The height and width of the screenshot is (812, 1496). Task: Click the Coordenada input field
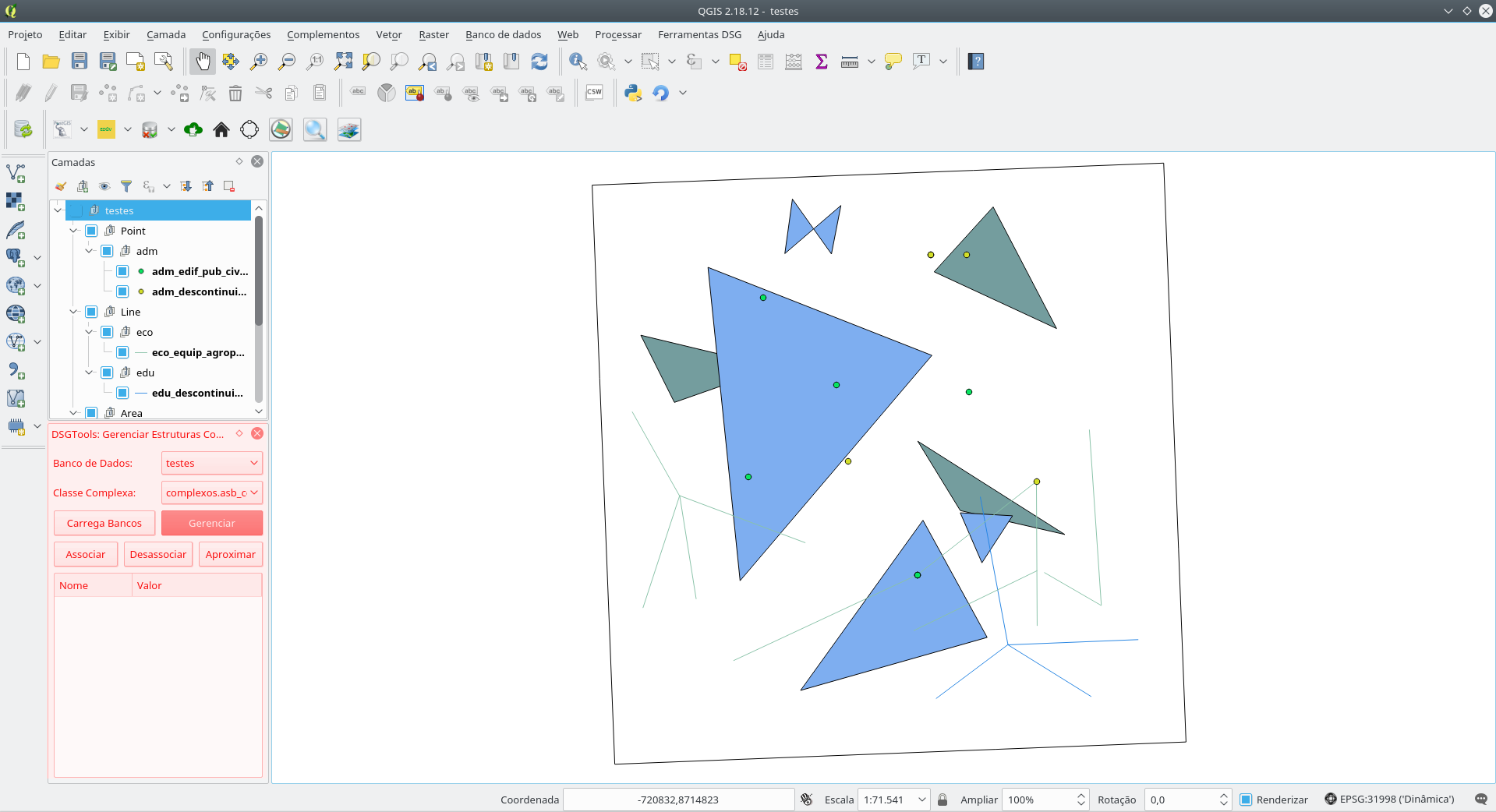pos(678,800)
